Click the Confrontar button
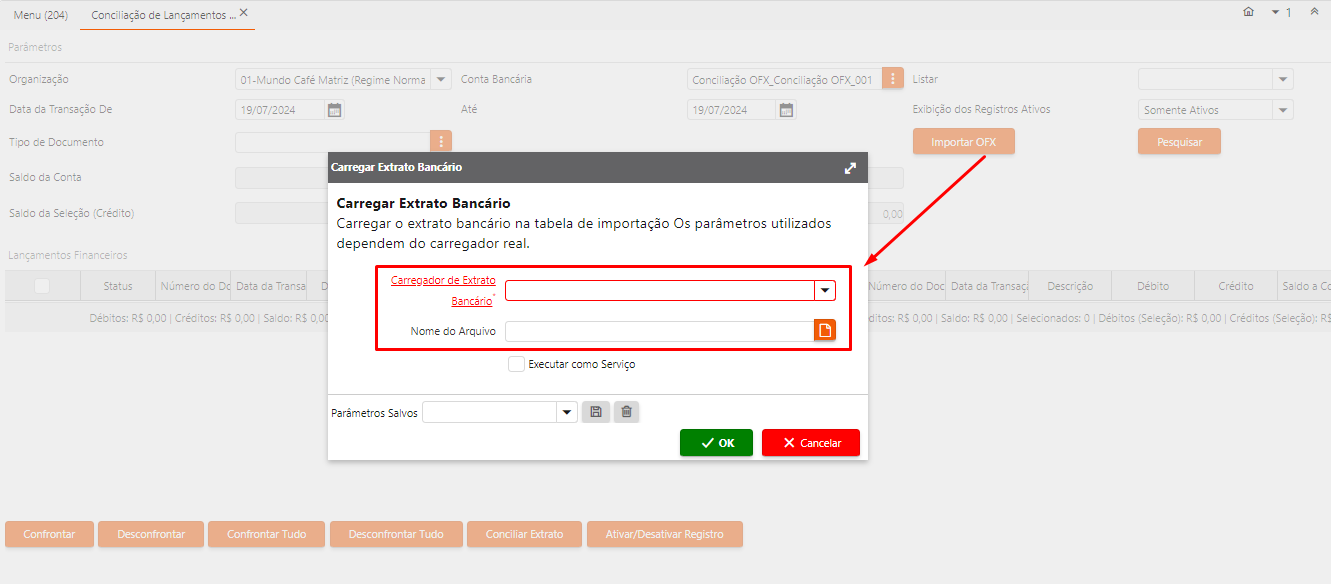This screenshot has height=587, width=1331. [49, 534]
